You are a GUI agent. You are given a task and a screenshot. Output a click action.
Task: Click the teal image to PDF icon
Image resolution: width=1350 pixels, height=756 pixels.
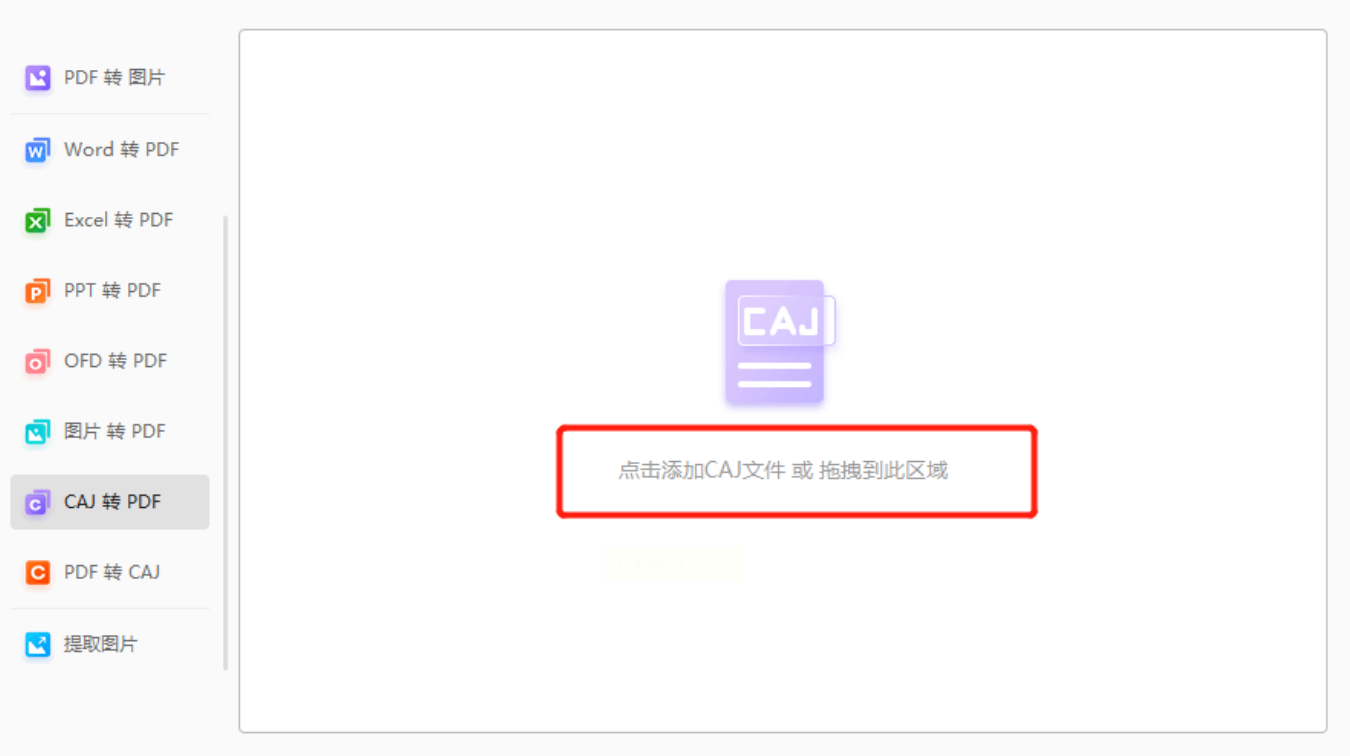(x=37, y=432)
